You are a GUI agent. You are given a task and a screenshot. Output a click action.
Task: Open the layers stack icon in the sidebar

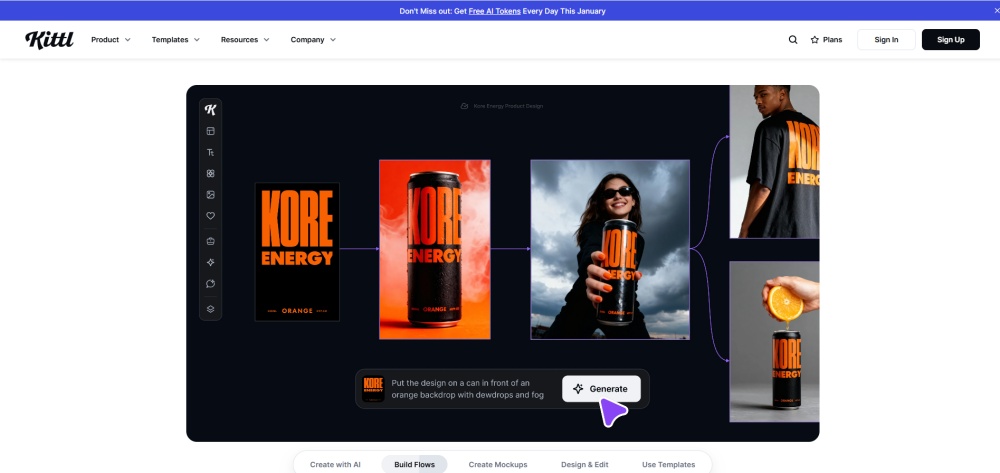point(210,309)
